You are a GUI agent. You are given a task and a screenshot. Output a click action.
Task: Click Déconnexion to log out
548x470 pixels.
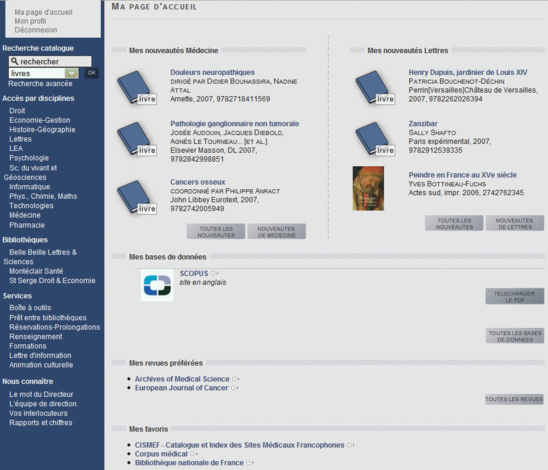36,30
